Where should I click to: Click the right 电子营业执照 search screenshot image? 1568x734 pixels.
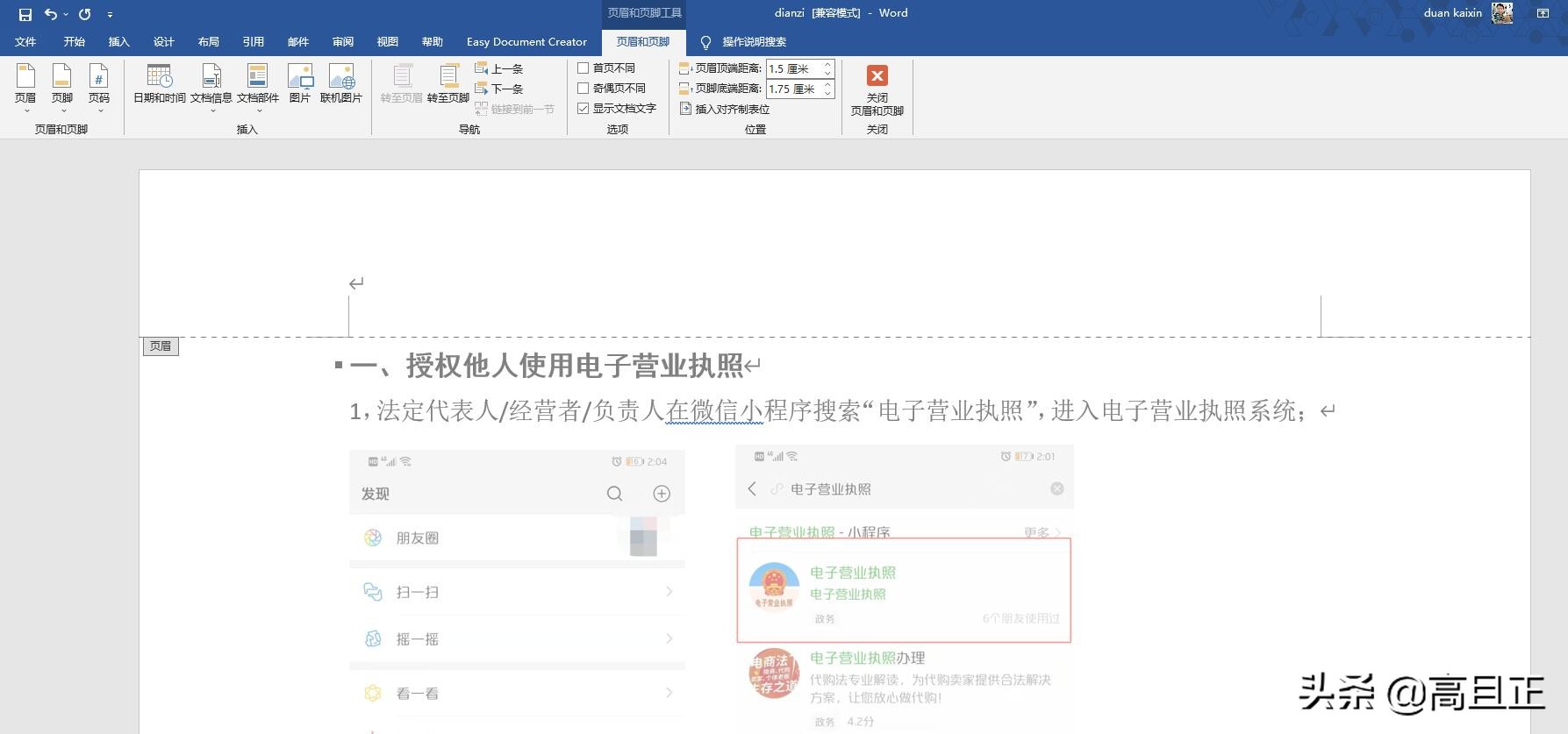pyautogui.click(x=904, y=589)
